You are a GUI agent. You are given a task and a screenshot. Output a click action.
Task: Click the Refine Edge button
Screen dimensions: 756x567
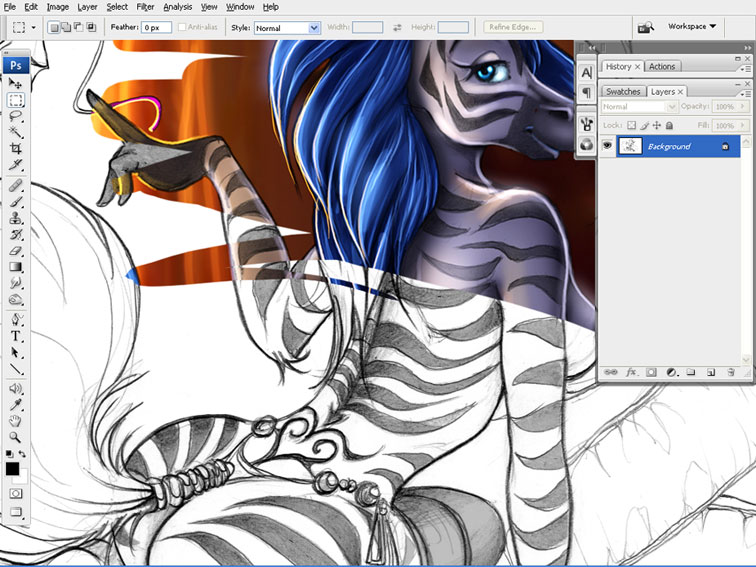click(x=512, y=28)
